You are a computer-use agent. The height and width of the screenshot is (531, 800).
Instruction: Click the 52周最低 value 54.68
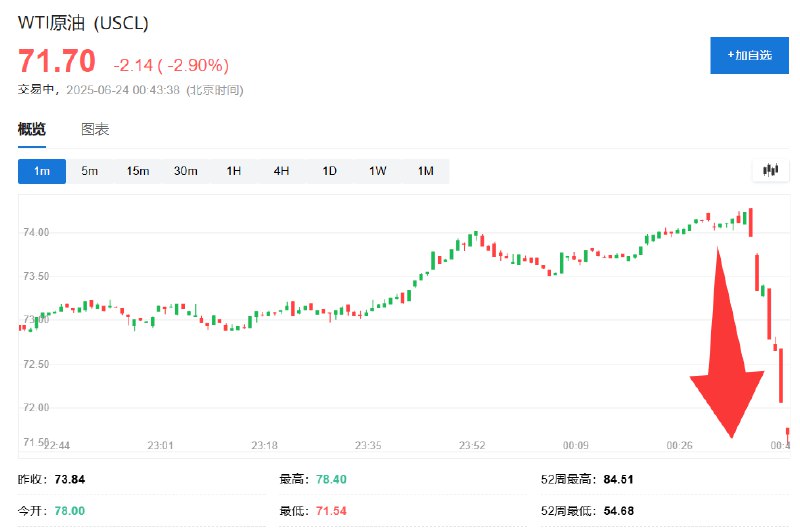coord(618,511)
